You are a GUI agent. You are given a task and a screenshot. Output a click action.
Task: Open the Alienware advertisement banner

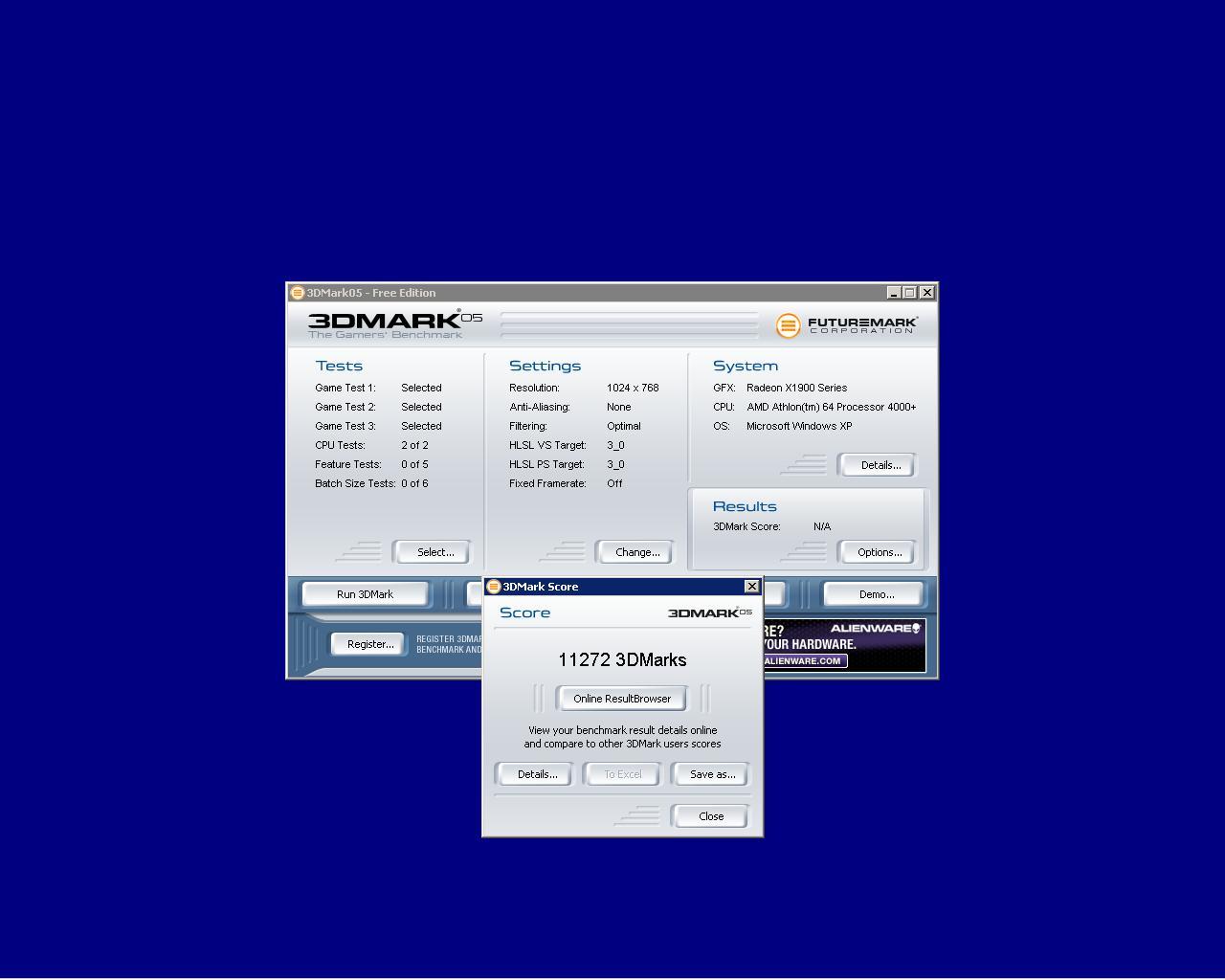[x=844, y=645]
